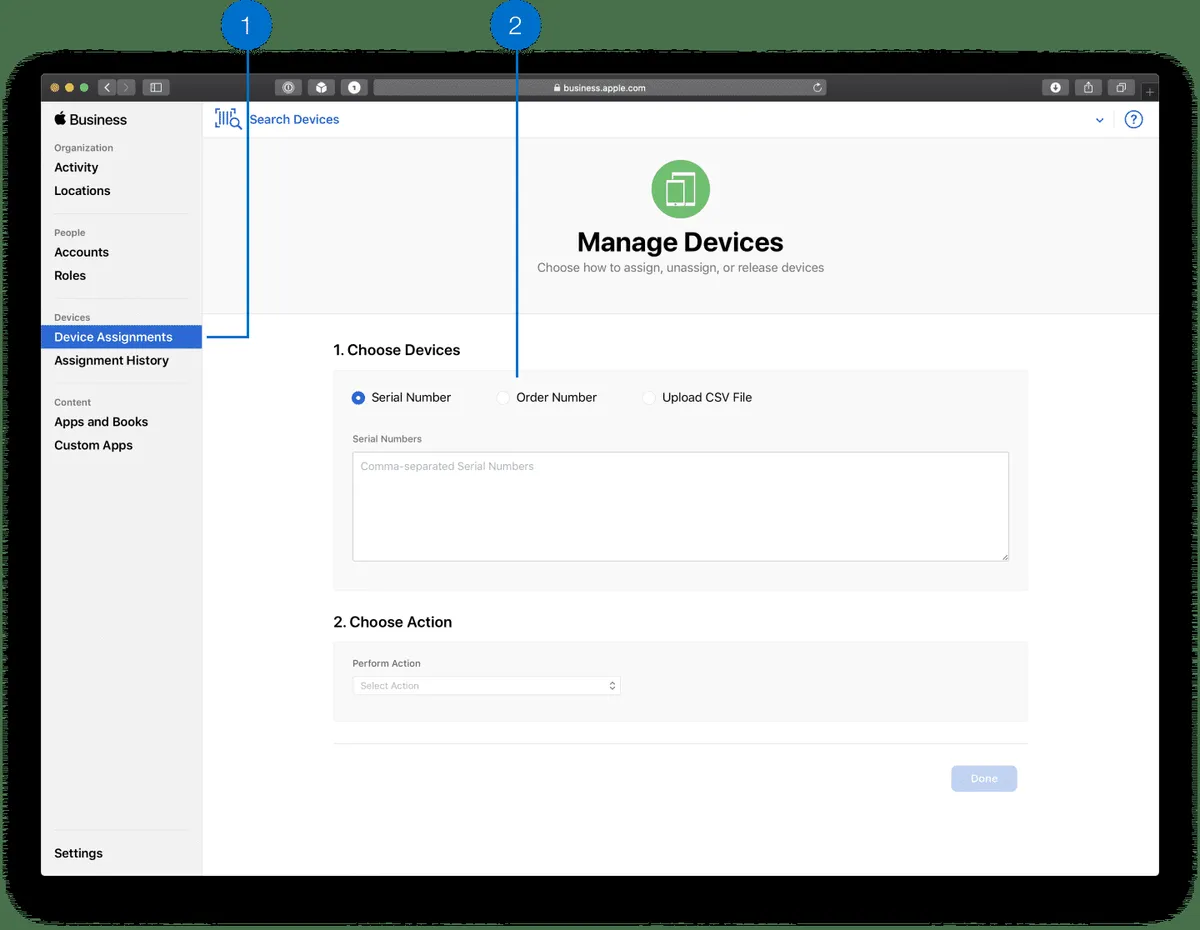The image size is (1200, 930).
Task: Click the barcode search devices icon
Action: coord(228,119)
